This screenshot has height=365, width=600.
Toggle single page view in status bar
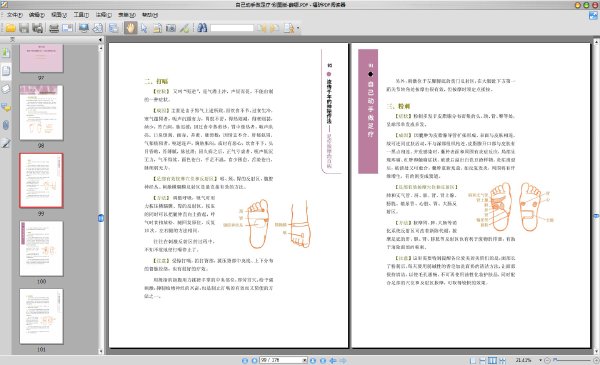coord(473,360)
